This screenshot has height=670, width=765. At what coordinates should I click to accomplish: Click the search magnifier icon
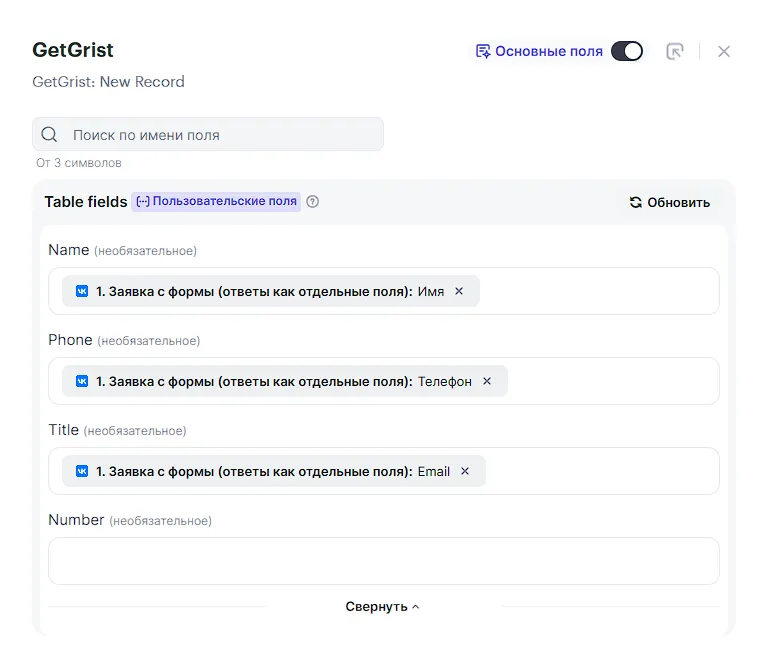49,135
